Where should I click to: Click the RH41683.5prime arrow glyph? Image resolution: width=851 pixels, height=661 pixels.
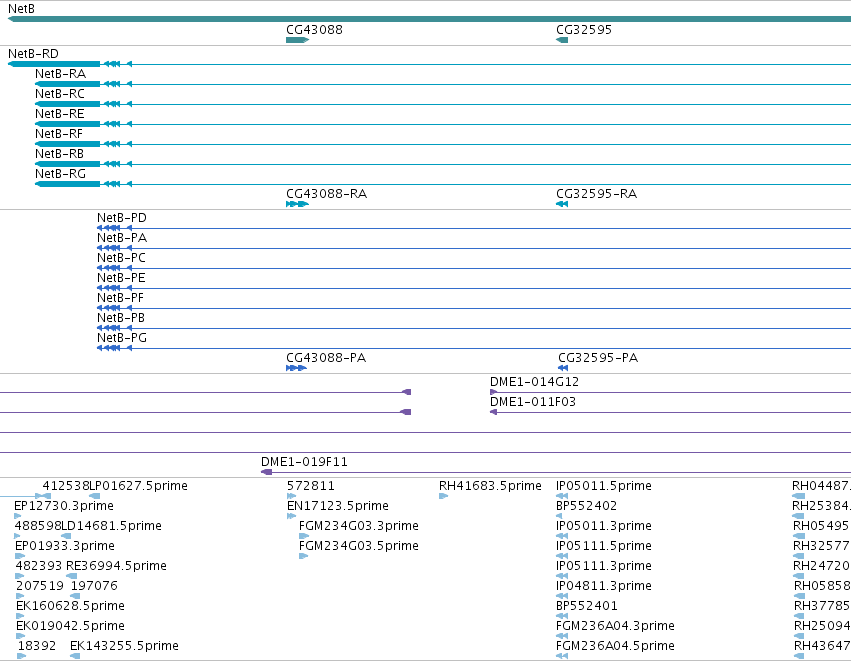(x=443, y=496)
